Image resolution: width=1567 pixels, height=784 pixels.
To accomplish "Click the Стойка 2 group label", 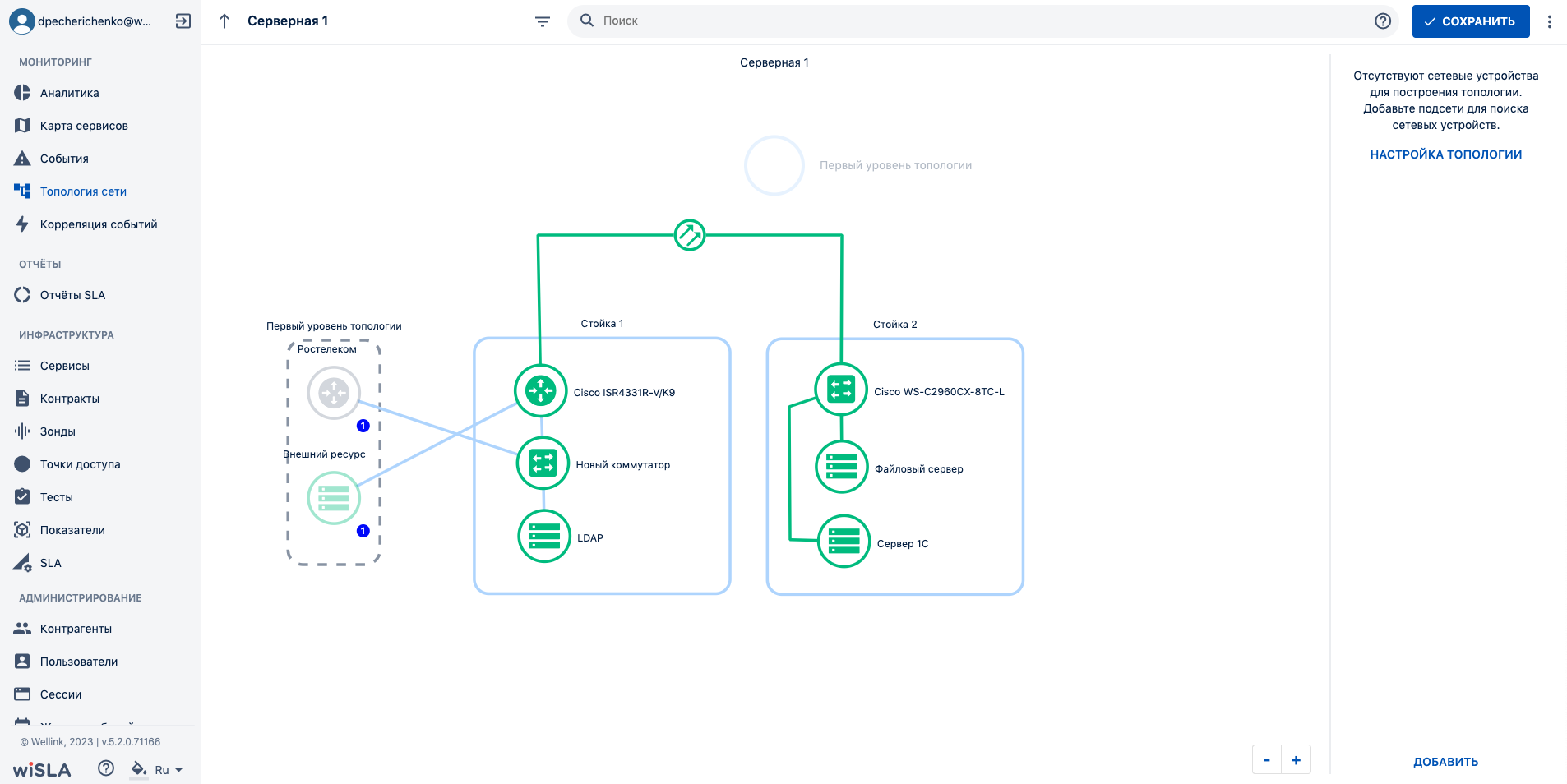I will [894, 325].
